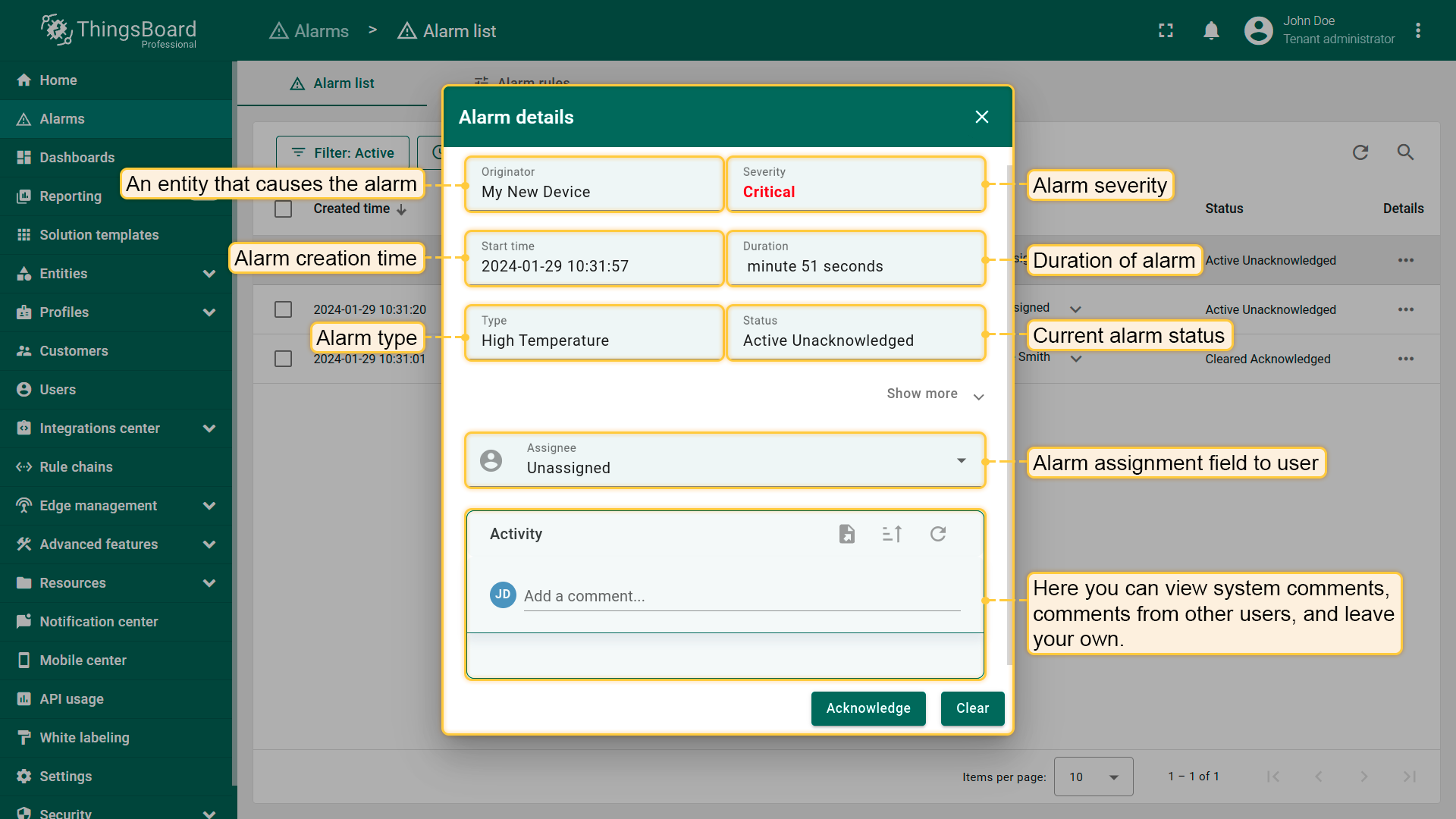This screenshot has height=819, width=1456.
Task: Close the Alarm details dialog
Action: point(981,117)
